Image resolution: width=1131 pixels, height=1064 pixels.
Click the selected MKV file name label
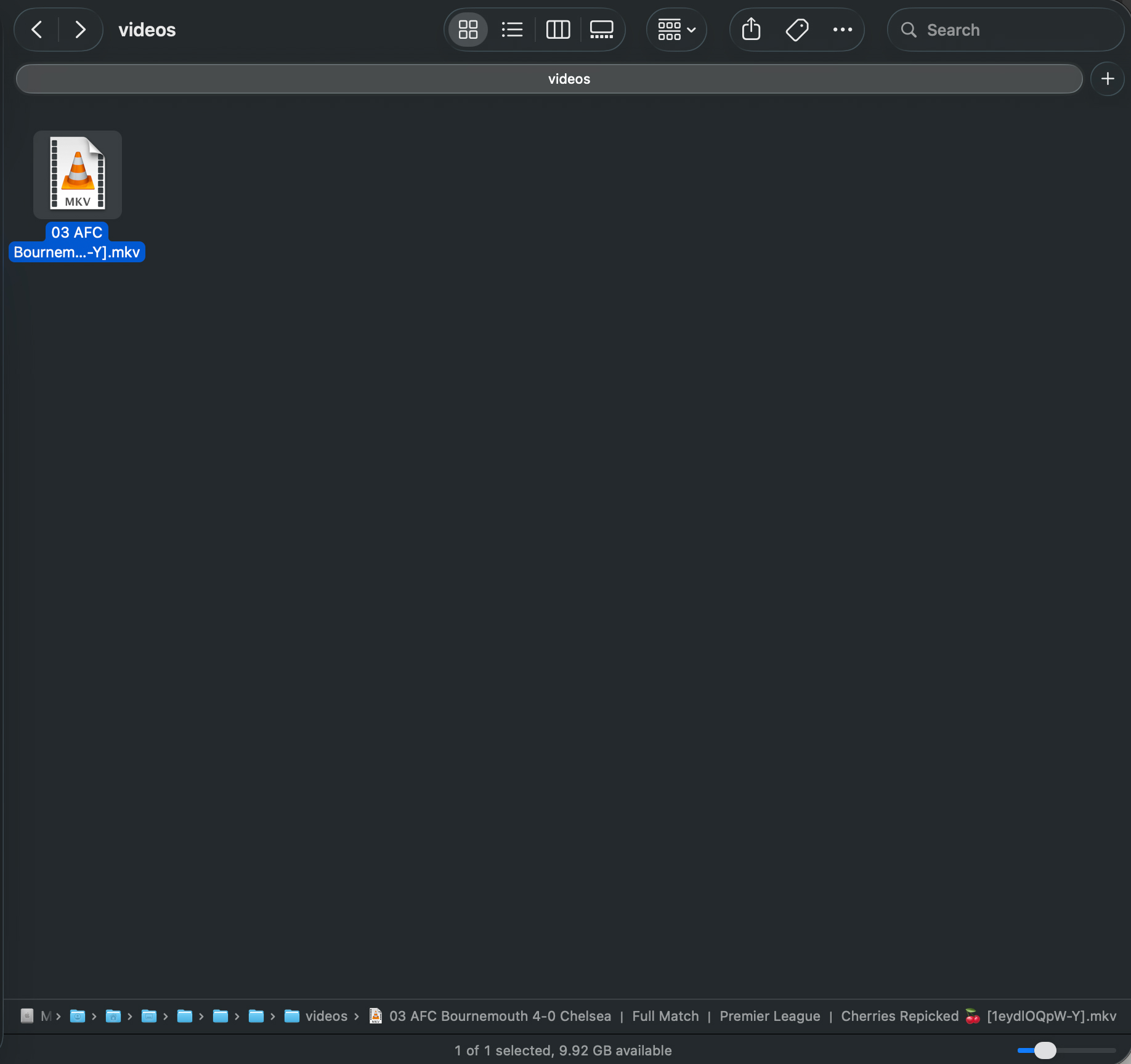(76, 242)
